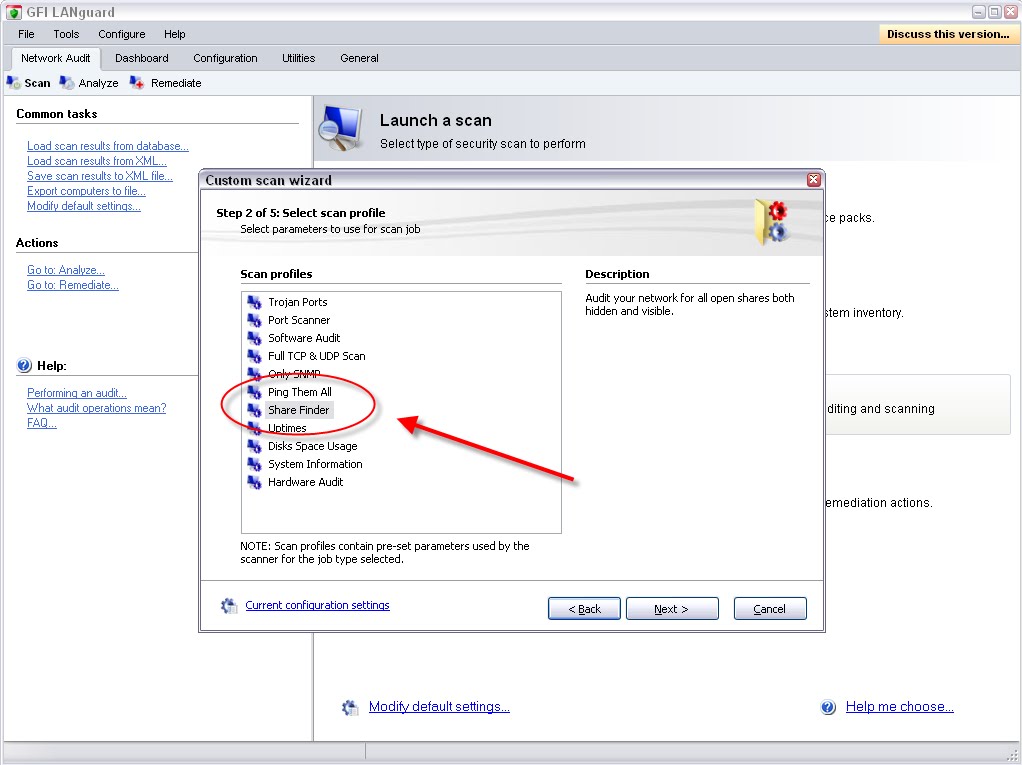1022x765 pixels.
Task: Click the Disks Space Usage profile icon
Action: 254,446
